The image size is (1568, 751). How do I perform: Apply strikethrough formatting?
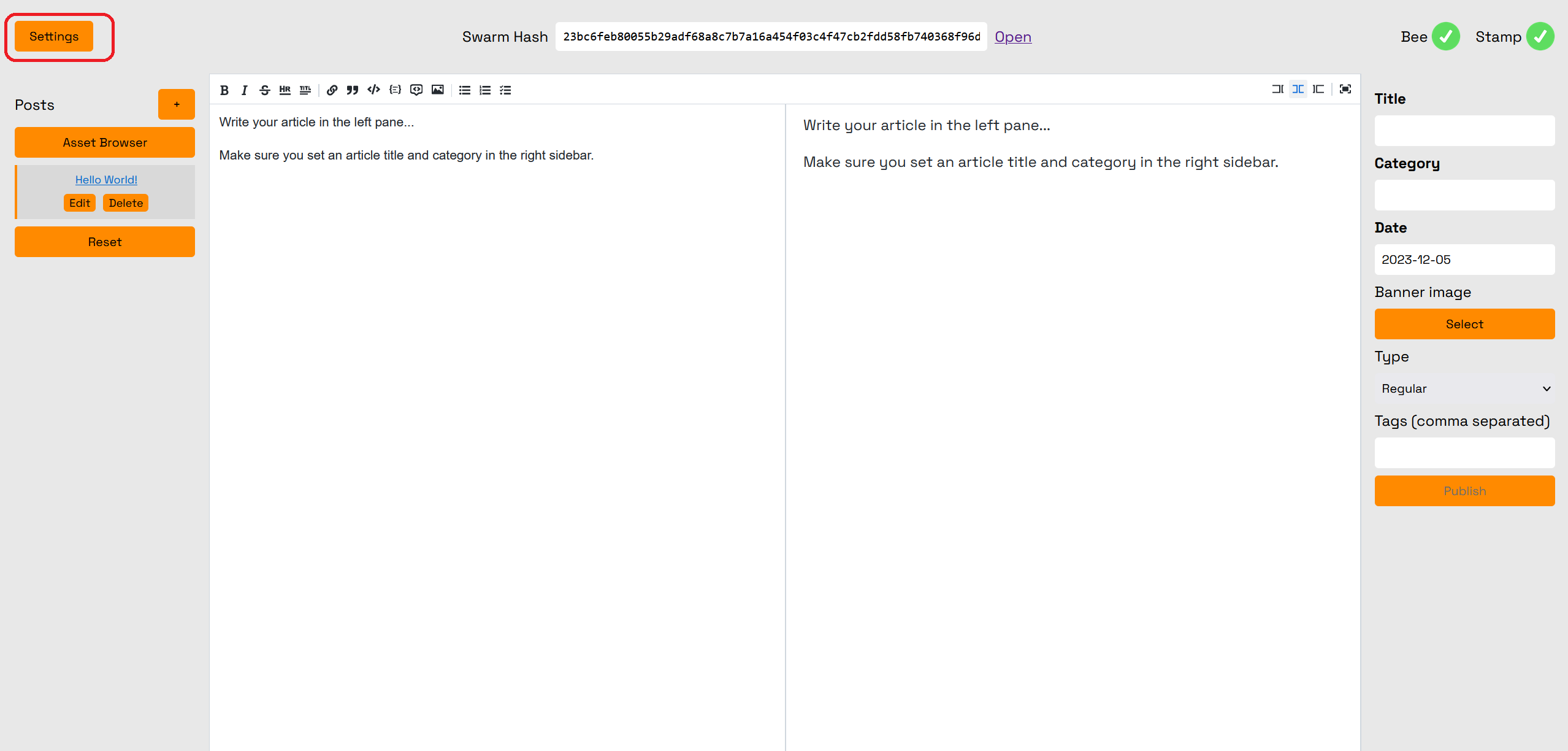[x=264, y=90]
